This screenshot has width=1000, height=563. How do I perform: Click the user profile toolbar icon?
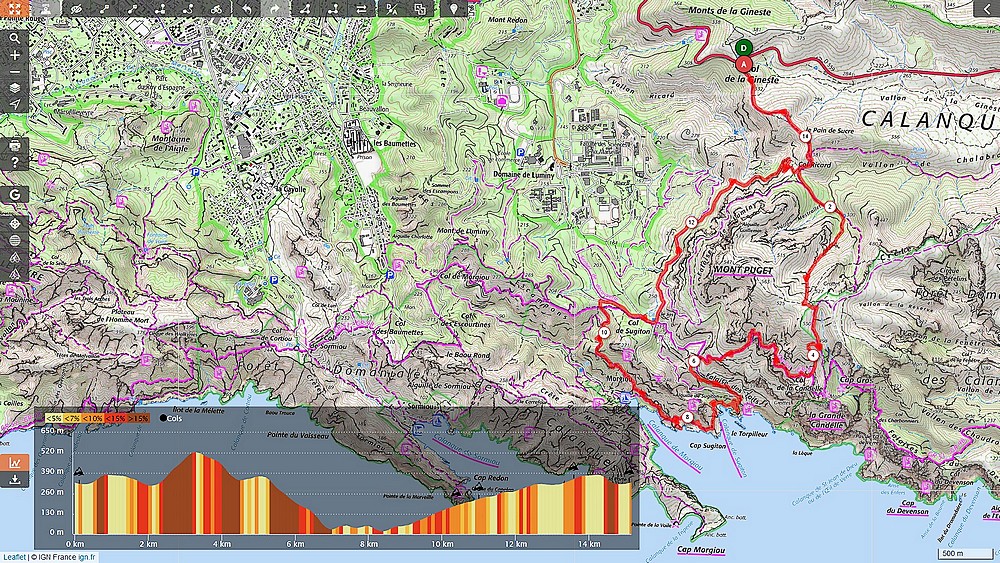(x=45, y=8)
